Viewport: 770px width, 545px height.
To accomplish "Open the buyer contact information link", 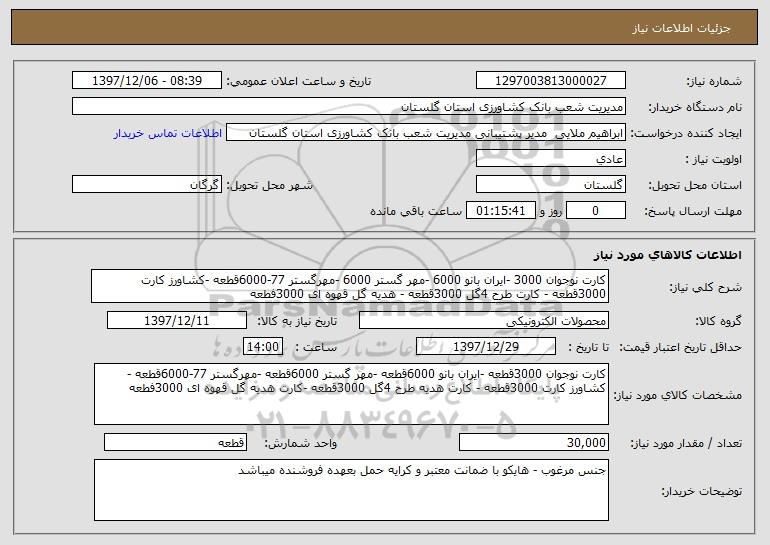I will click(168, 133).
